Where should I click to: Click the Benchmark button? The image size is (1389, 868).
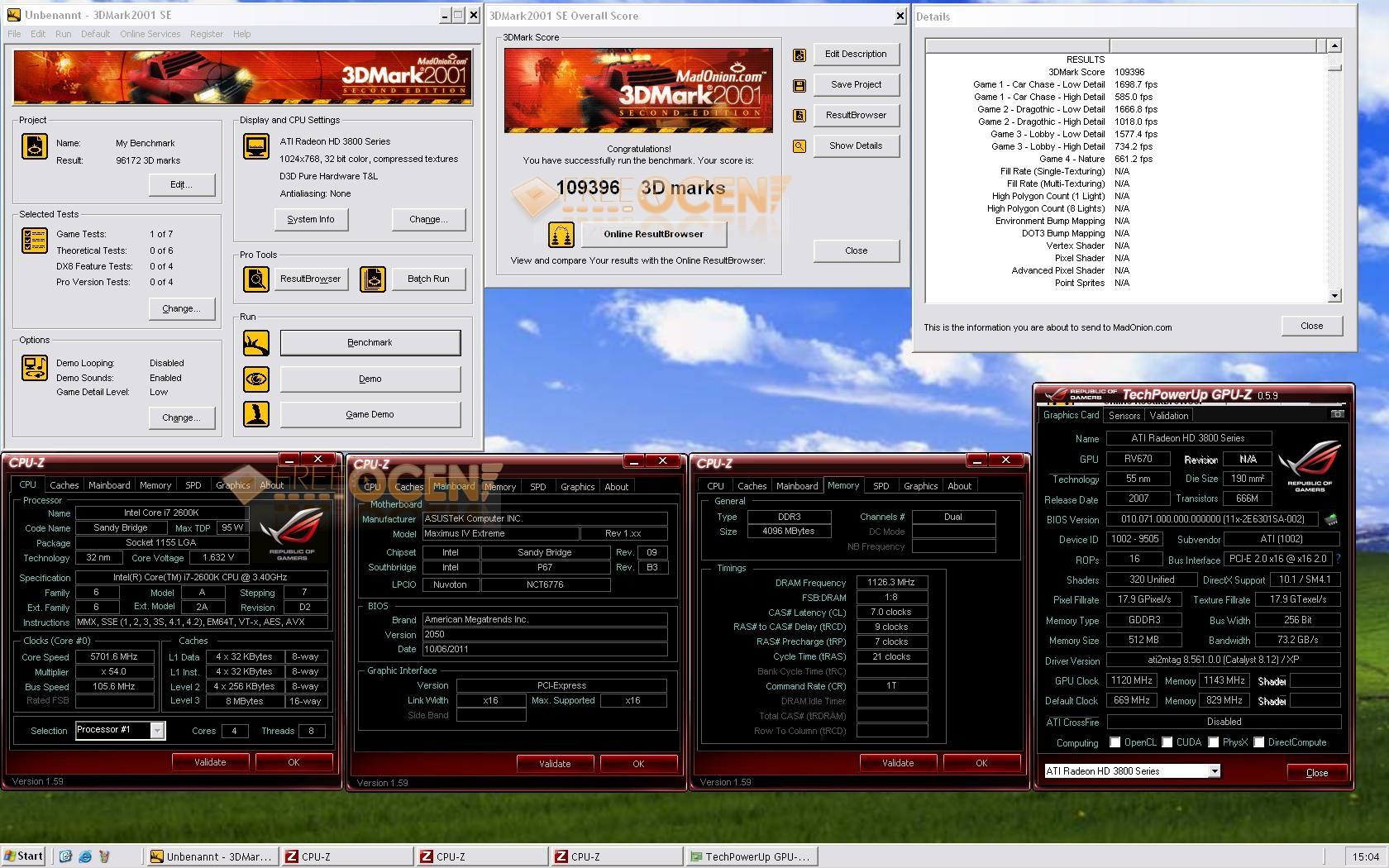pos(370,343)
